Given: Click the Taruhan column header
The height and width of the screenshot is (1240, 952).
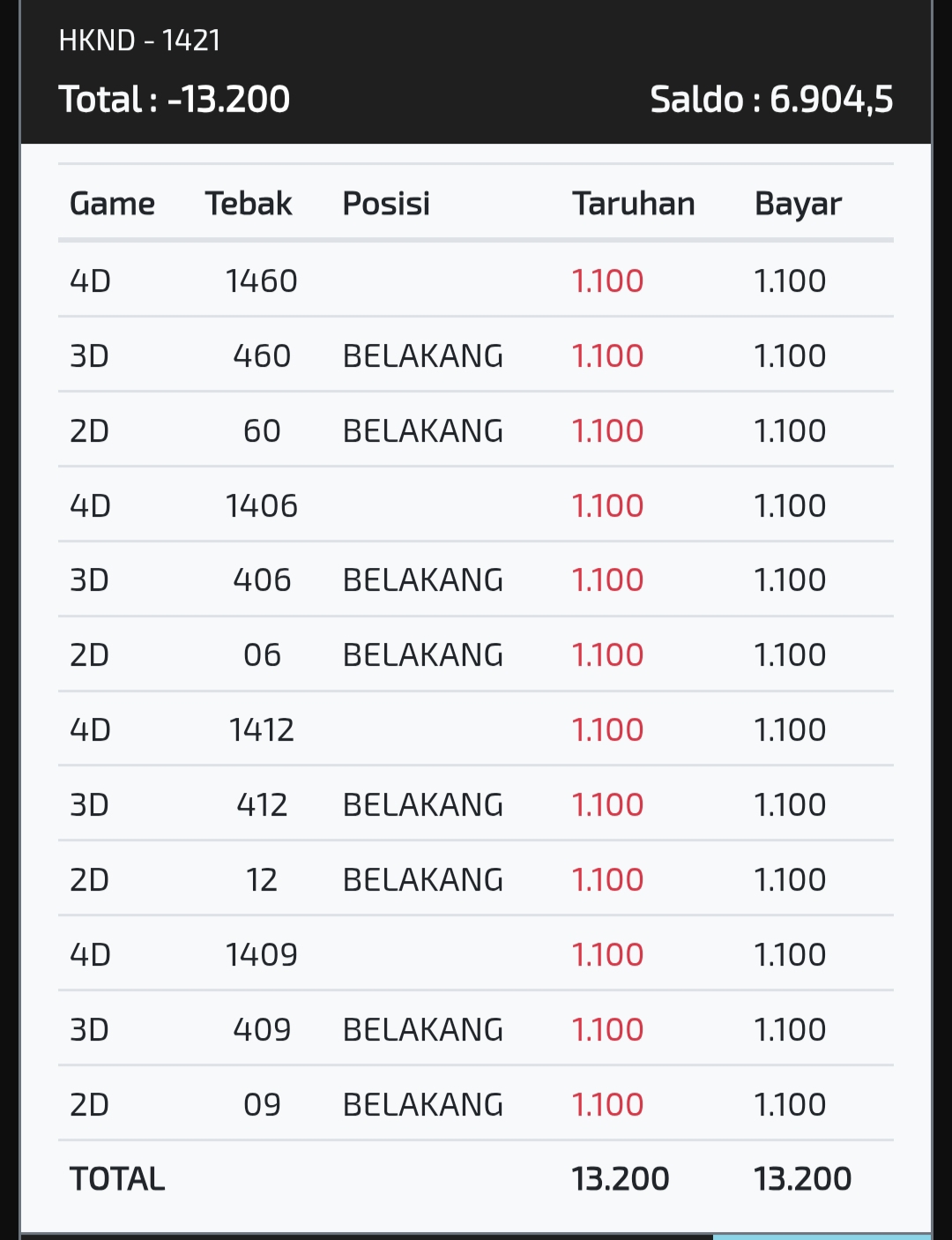Looking at the screenshot, I should (633, 204).
